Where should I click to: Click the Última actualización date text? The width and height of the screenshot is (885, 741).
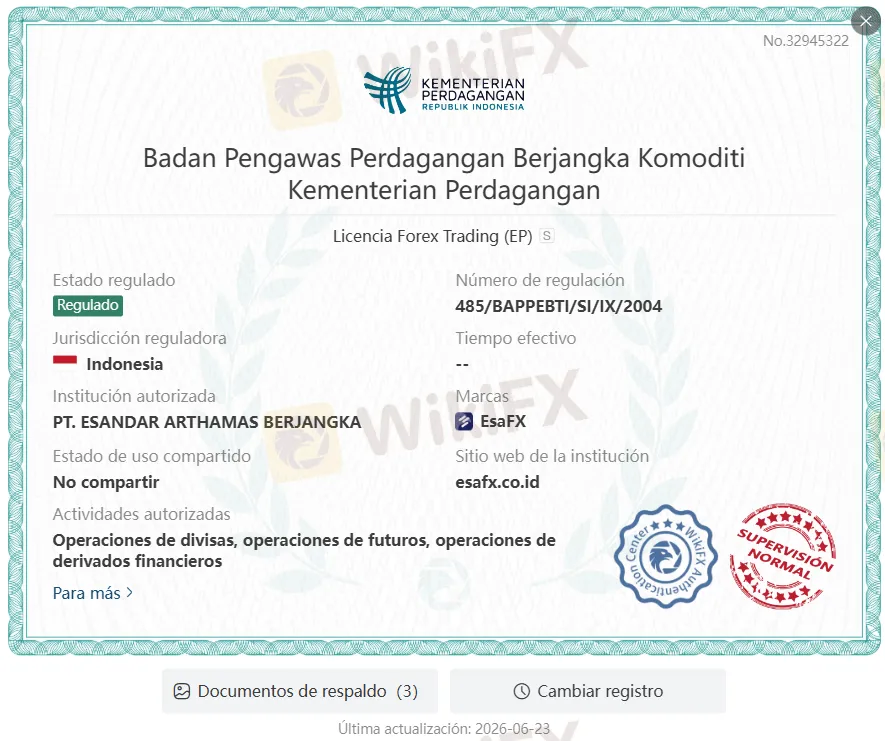444,729
